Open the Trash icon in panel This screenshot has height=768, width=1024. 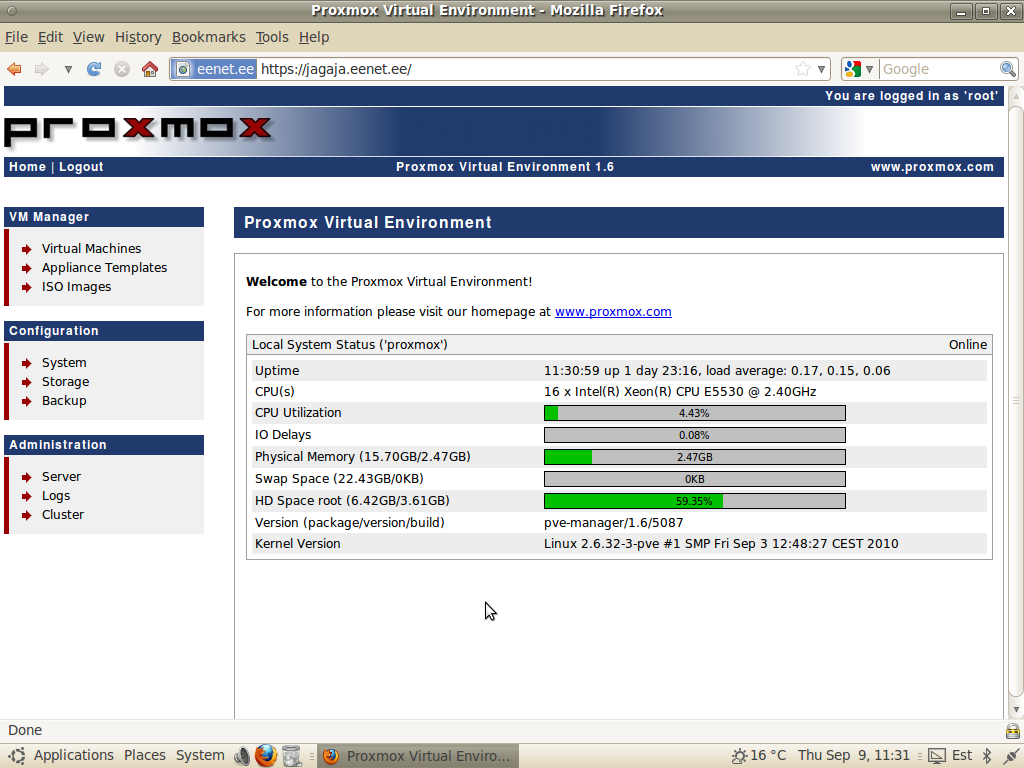click(x=292, y=756)
